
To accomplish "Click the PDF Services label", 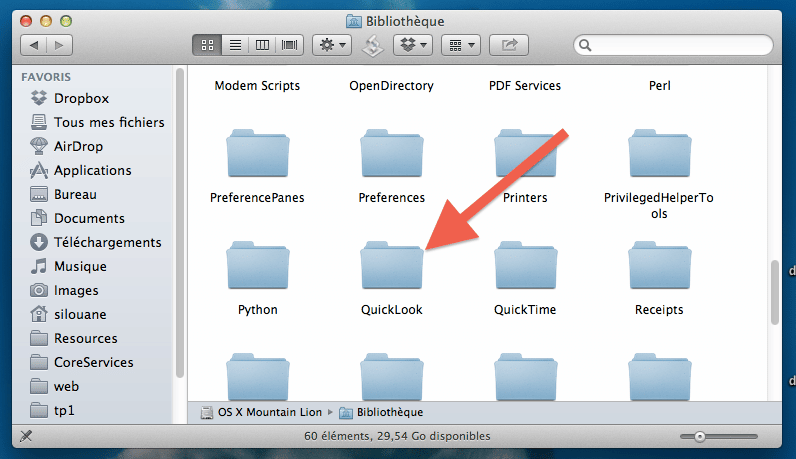I will click(x=525, y=86).
